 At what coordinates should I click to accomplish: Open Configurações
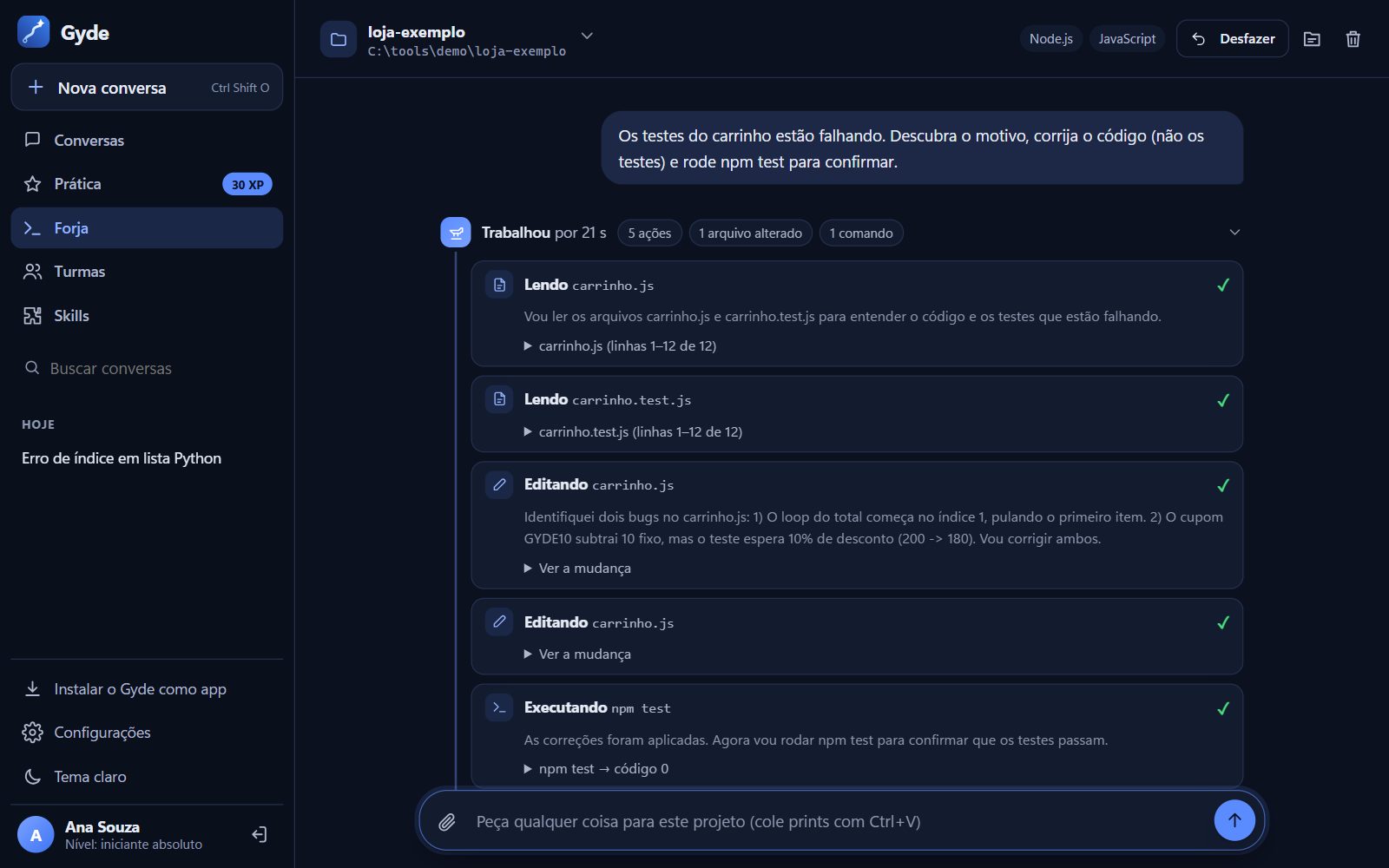[147, 733]
